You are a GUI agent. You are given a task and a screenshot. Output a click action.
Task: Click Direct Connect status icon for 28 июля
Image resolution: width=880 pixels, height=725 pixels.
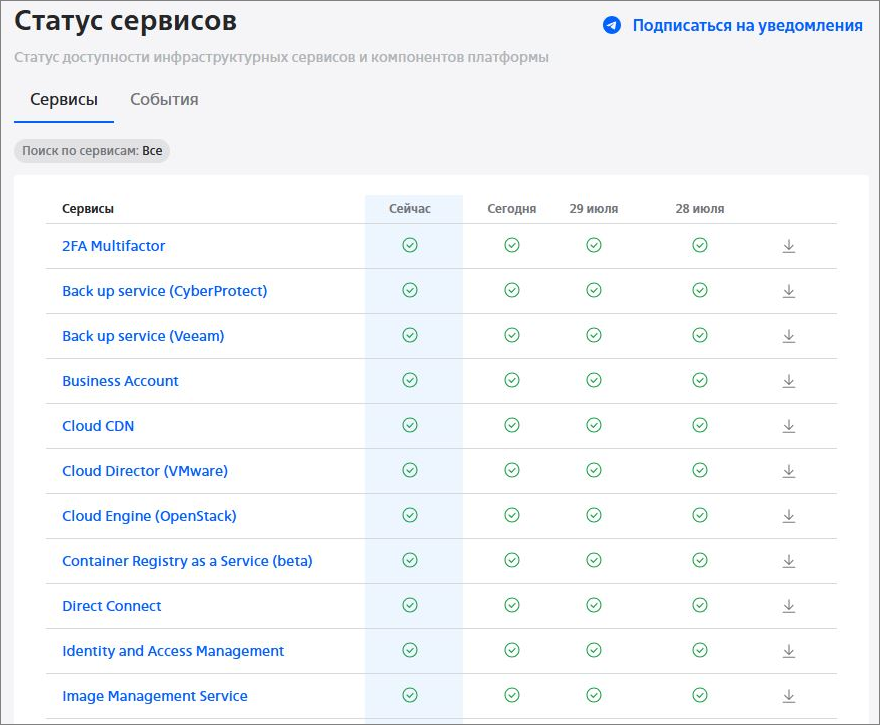coord(700,605)
